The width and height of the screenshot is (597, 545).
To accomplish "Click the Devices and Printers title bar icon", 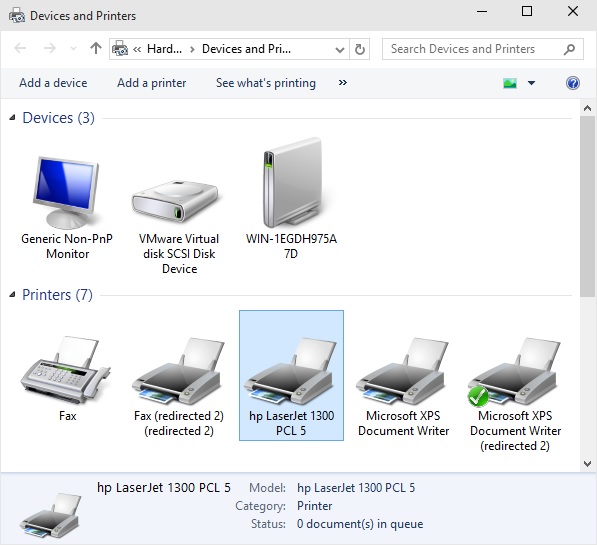I will [x=17, y=16].
